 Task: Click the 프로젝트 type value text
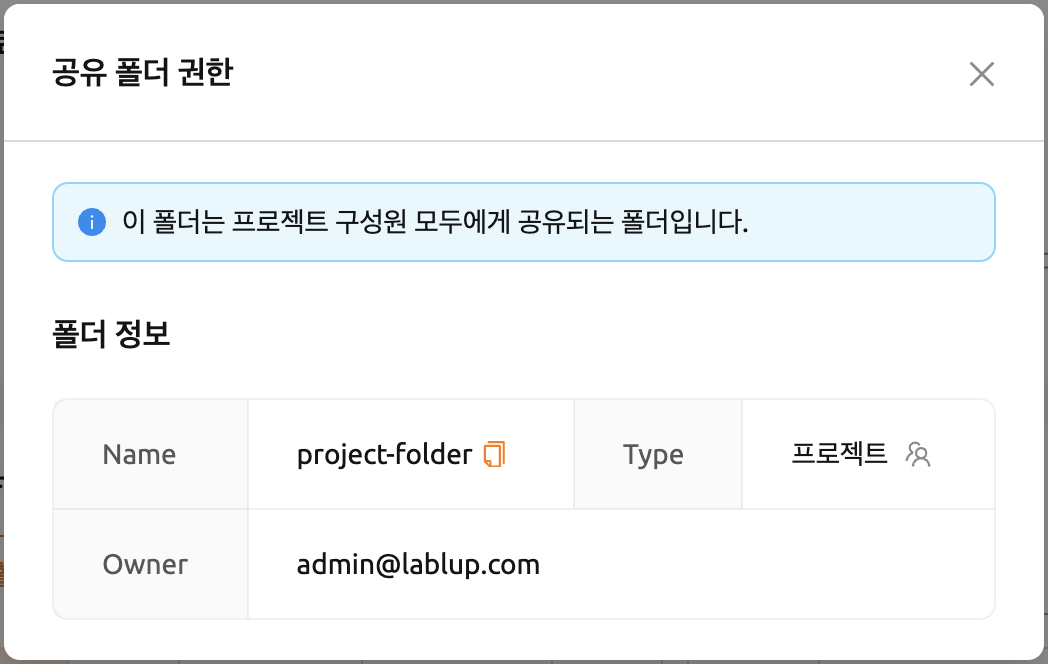pos(839,454)
